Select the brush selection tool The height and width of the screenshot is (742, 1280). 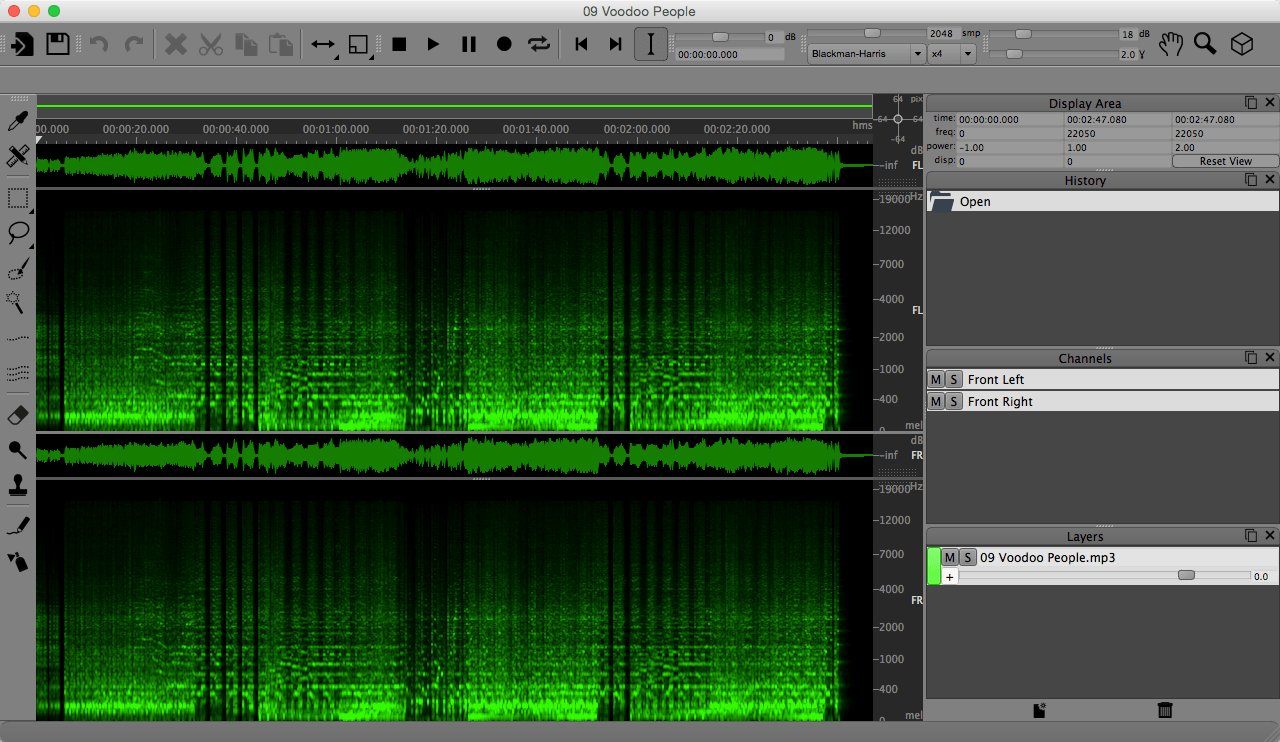(x=17, y=268)
